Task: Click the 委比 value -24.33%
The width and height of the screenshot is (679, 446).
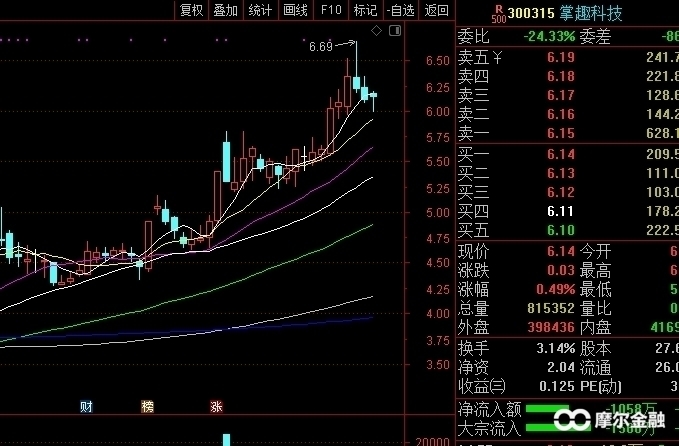Action: (x=549, y=36)
